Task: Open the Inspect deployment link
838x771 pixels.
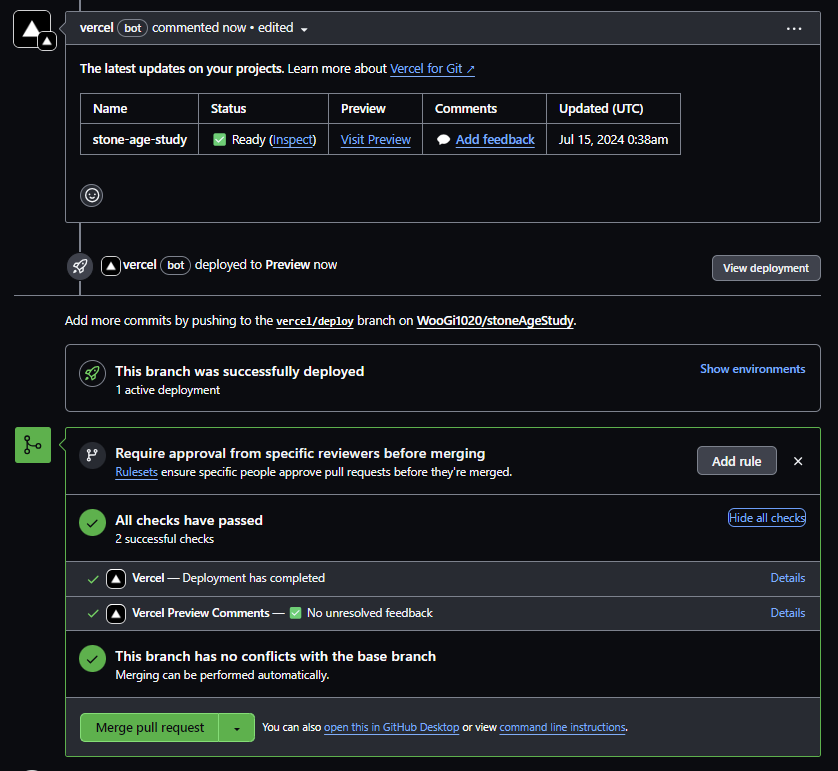Action: (x=293, y=140)
